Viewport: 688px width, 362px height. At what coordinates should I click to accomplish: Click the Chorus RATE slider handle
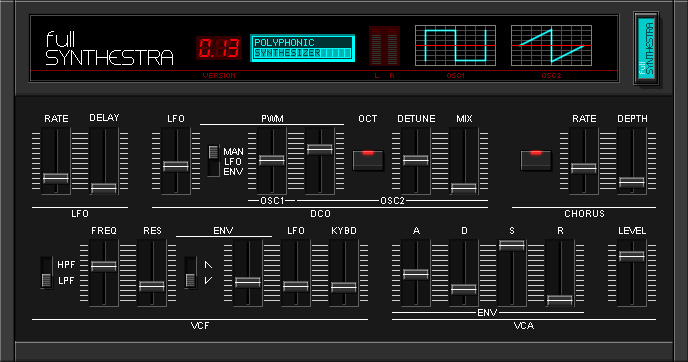[x=584, y=168]
